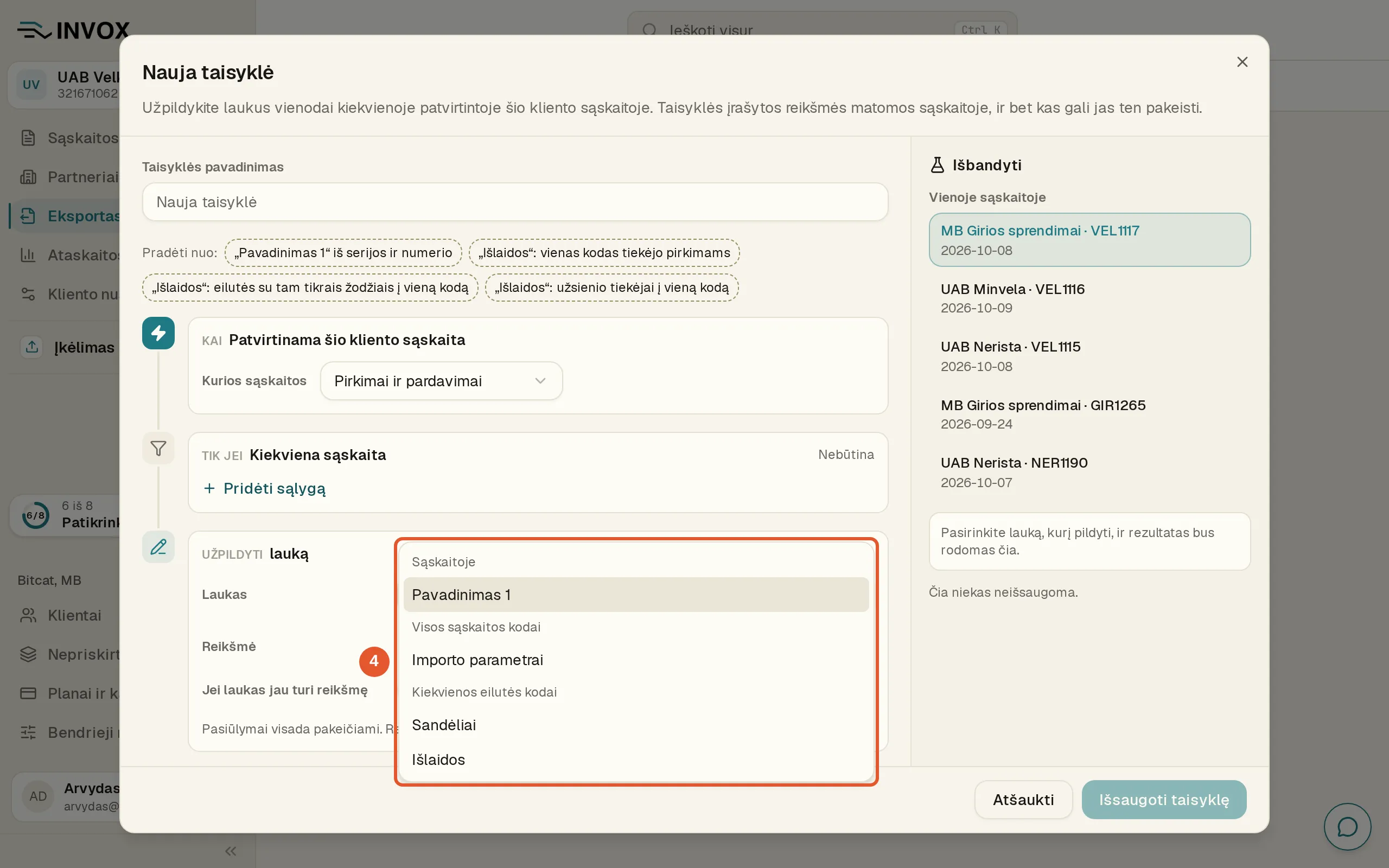
Task: Click the Atšaukti button
Action: coord(1023,800)
